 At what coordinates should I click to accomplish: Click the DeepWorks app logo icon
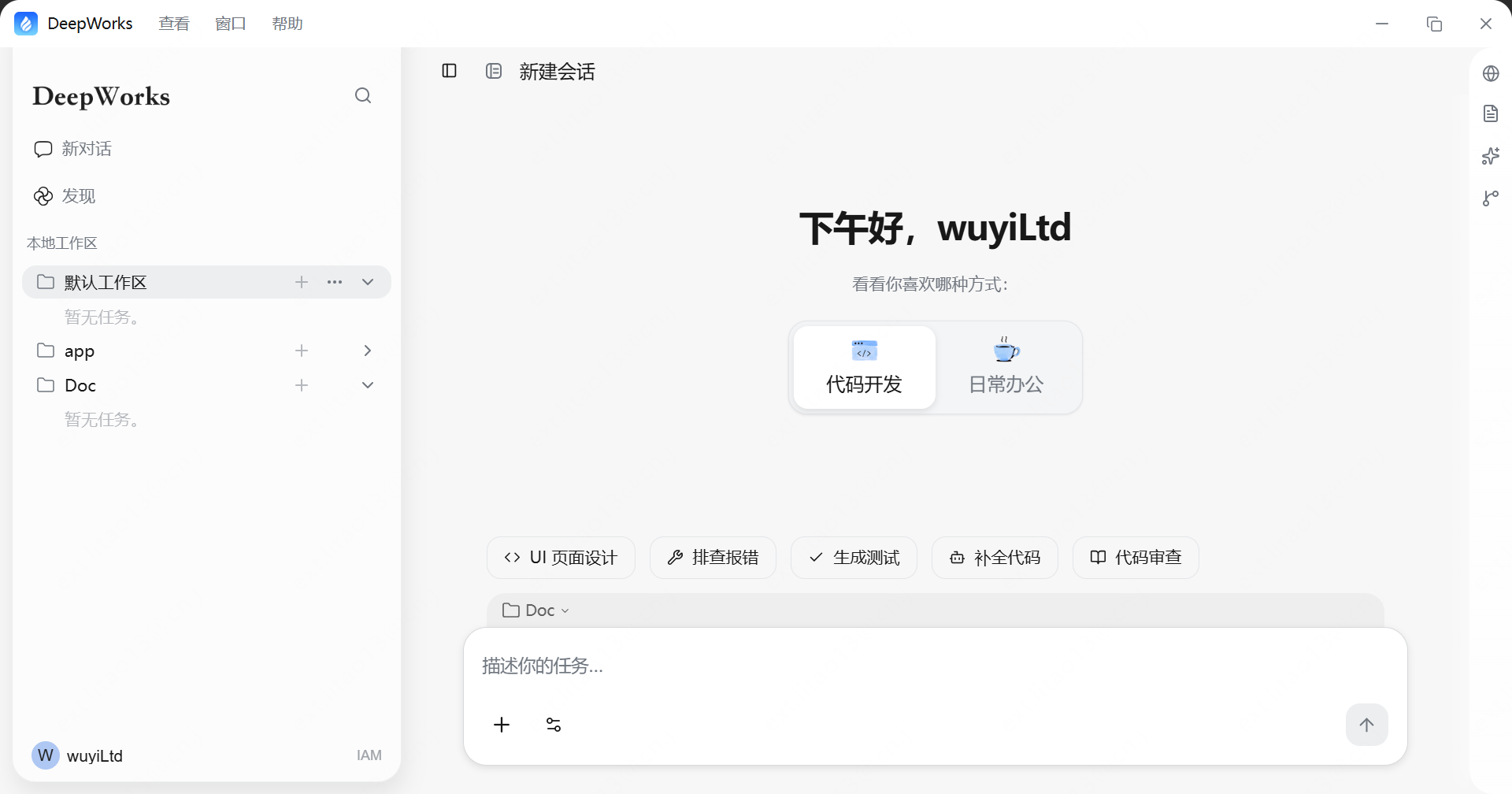tap(26, 24)
